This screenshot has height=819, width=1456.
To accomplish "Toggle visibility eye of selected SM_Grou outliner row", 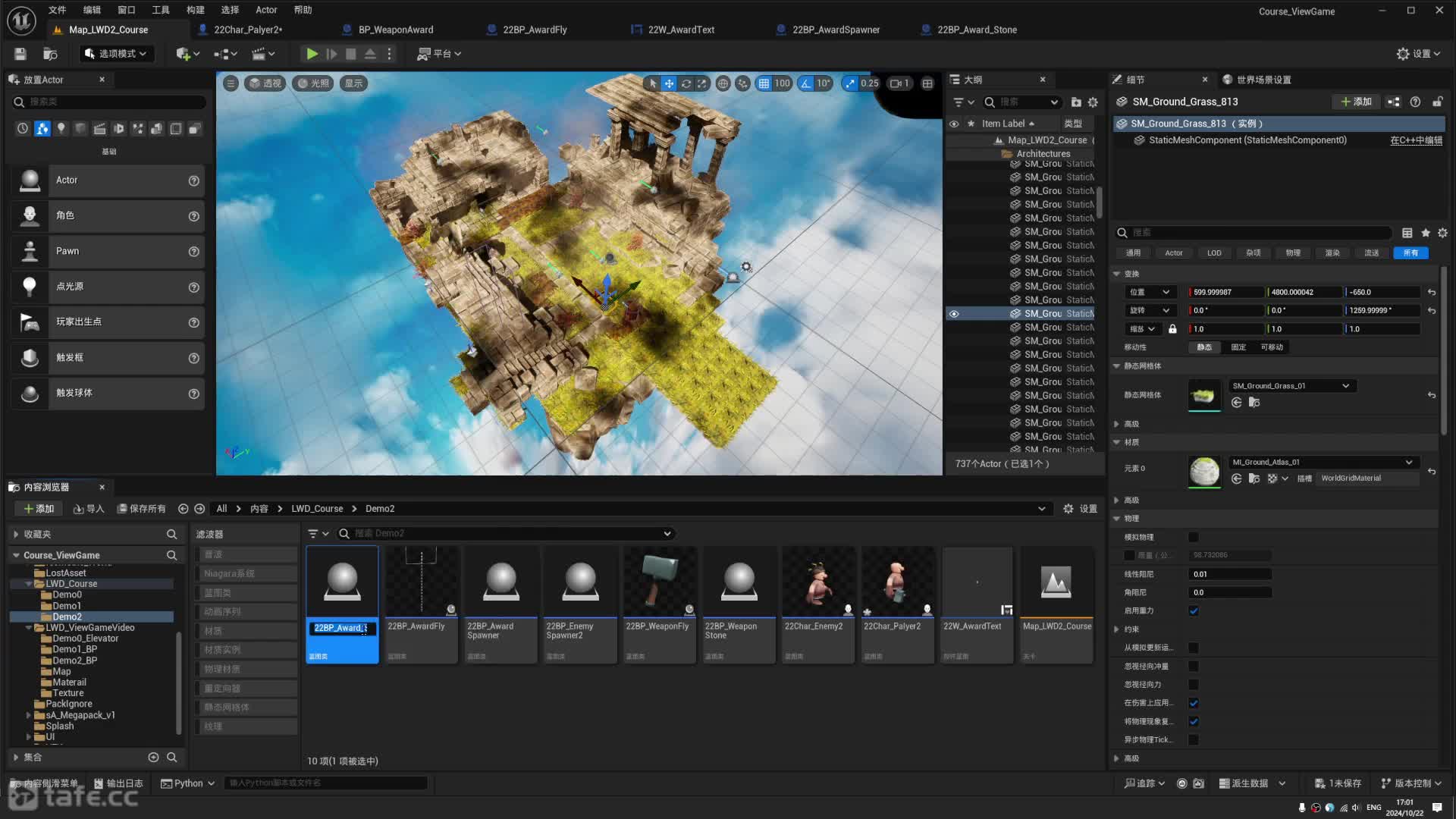I will 954,314.
